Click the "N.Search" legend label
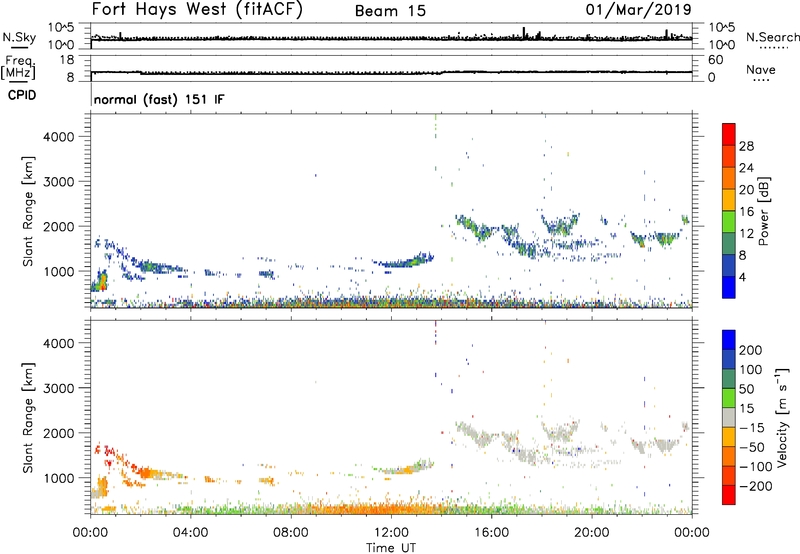This screenshot has width=800, height=554. (772, 37)
